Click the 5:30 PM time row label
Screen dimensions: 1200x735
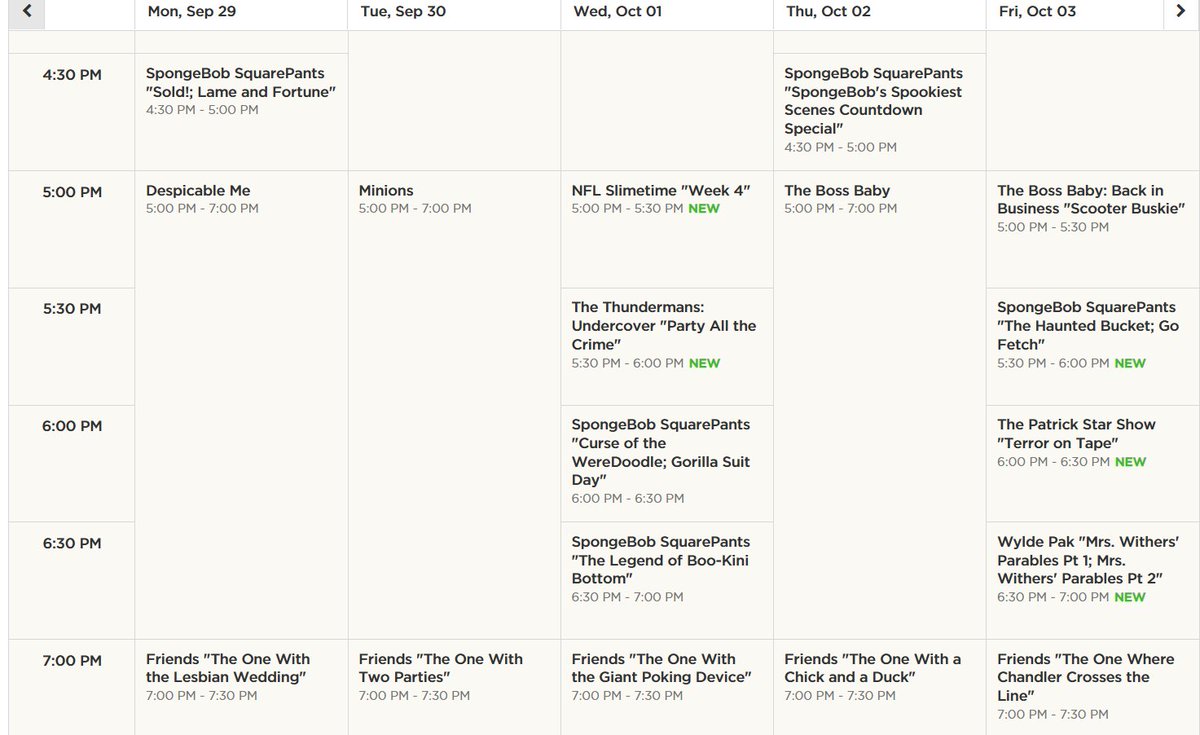72,308
